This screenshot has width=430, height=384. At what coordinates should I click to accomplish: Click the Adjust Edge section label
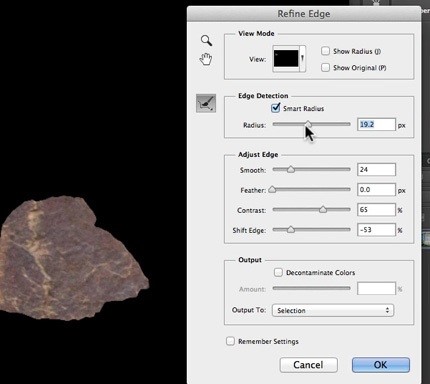(x=258, y=155)
